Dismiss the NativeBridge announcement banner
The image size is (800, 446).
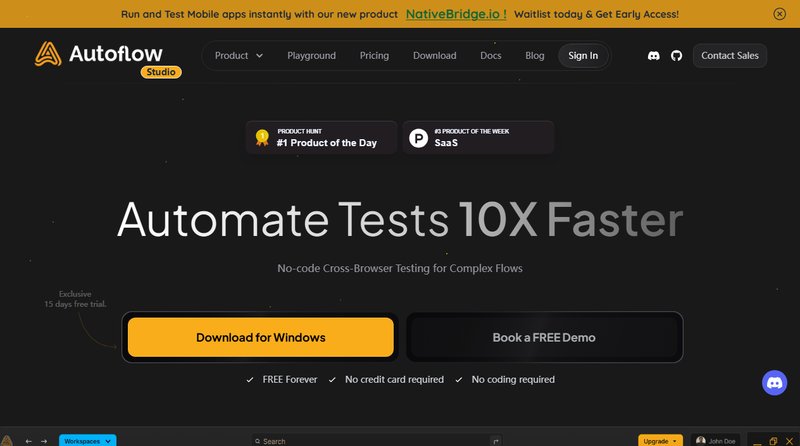click(780, 14)
